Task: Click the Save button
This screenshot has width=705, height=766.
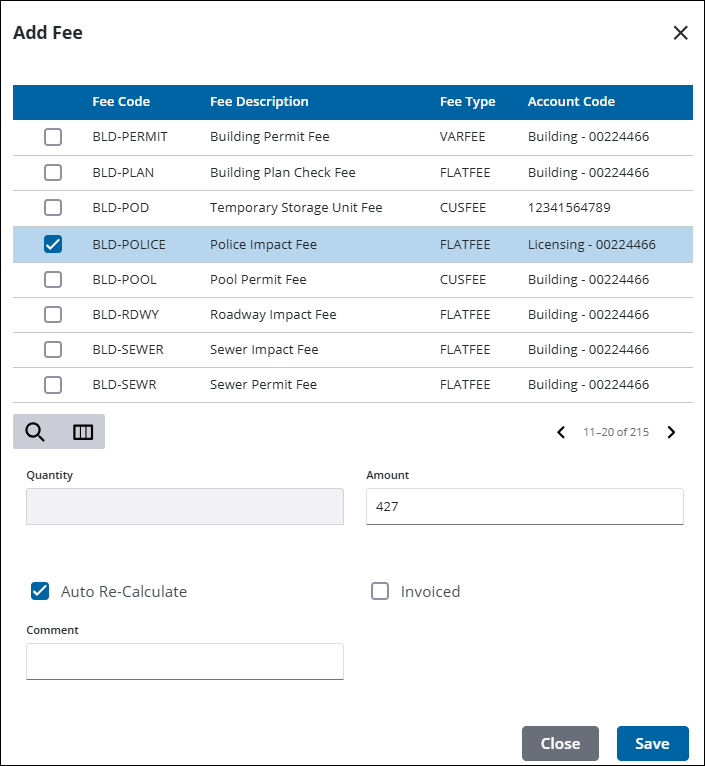Action: (652, 743)
